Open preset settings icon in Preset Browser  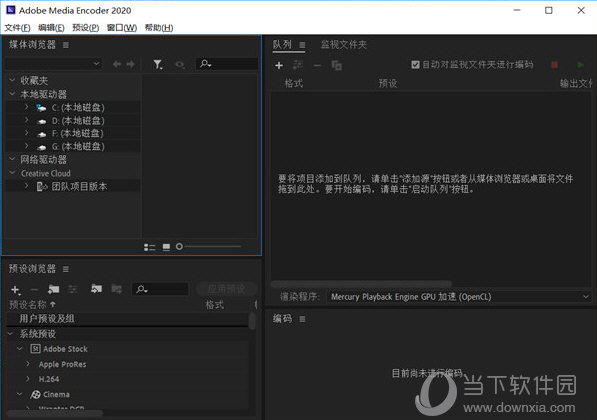(73, 290)
